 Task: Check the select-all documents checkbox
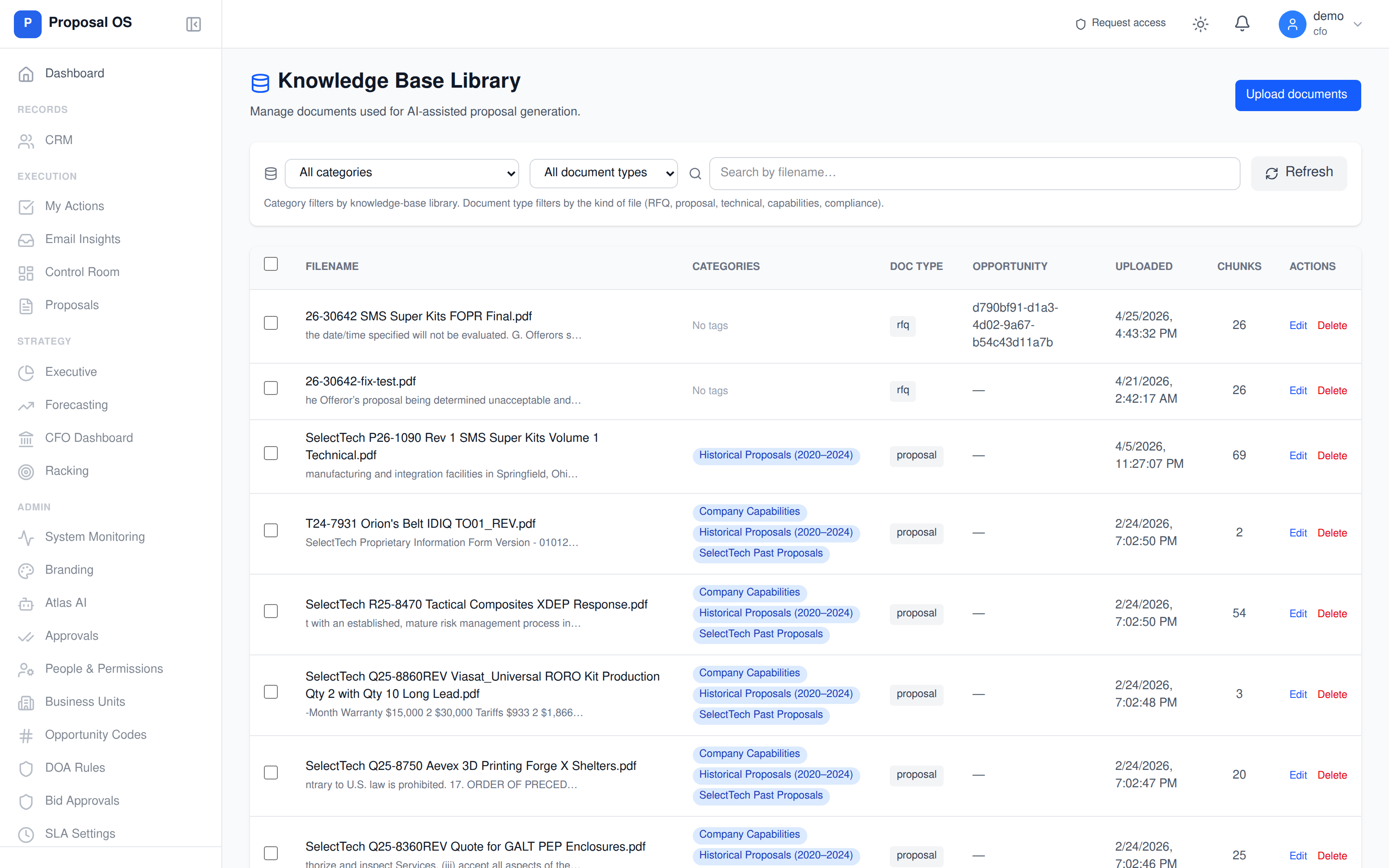(270, 263)
